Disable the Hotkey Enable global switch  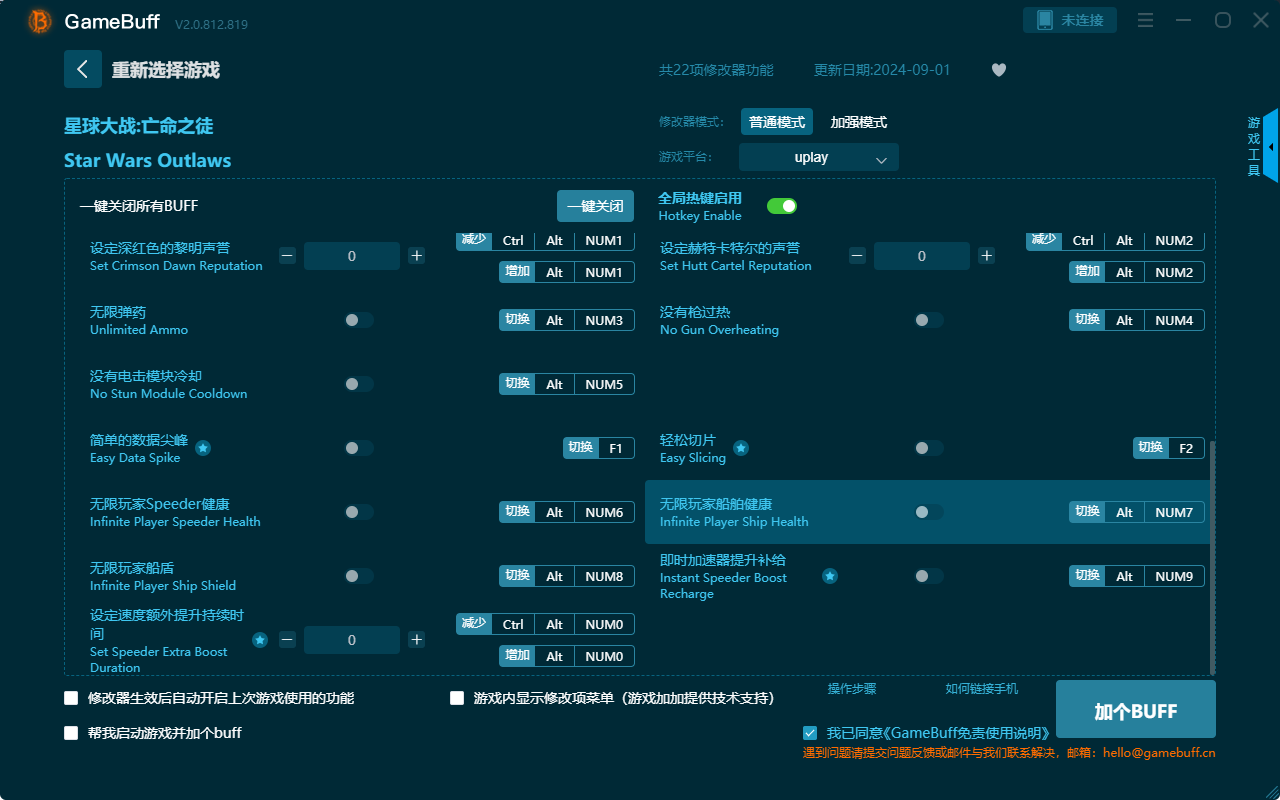pos(782,205)
